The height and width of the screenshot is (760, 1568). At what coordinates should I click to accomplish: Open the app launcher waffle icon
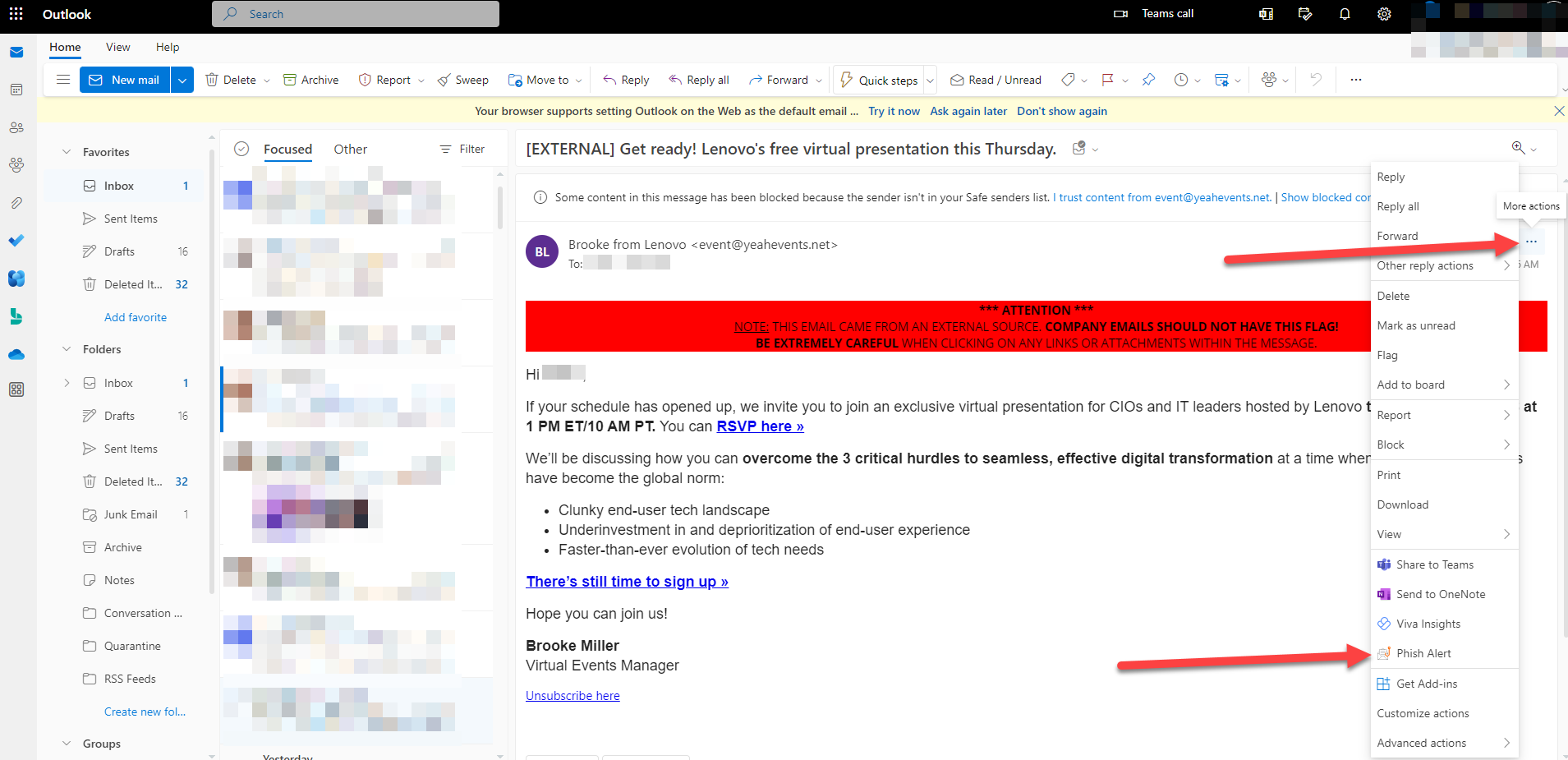(16, 14)
